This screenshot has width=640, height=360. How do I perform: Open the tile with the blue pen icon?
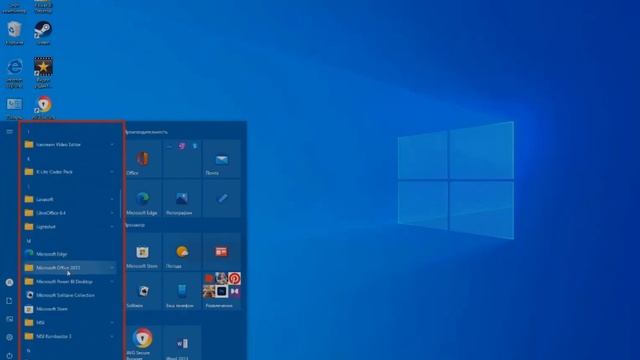pos(222,199)
